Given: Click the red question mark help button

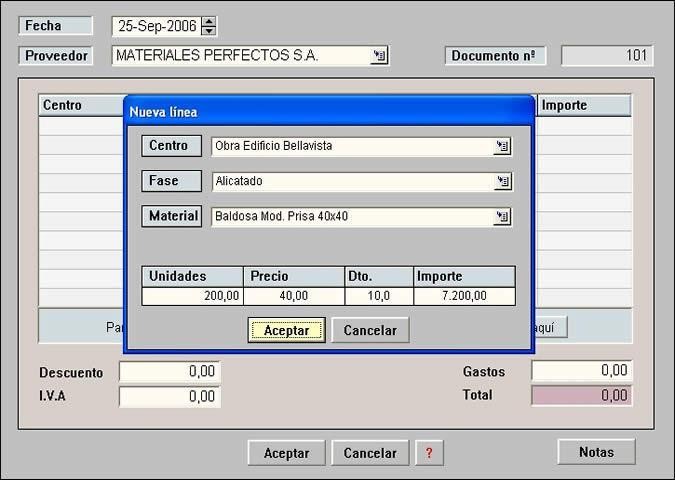Looking at the screenshot, I should 429,453.
